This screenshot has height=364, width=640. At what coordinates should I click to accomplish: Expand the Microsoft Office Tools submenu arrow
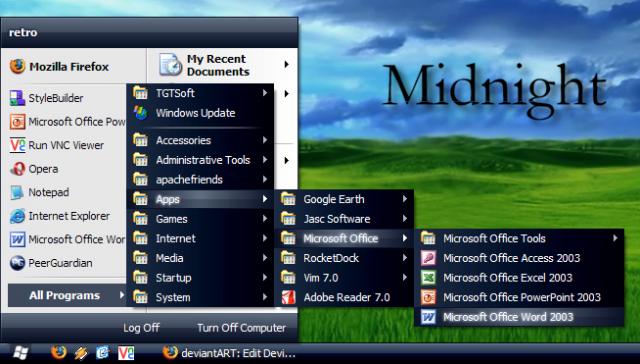tap(615, 238)
